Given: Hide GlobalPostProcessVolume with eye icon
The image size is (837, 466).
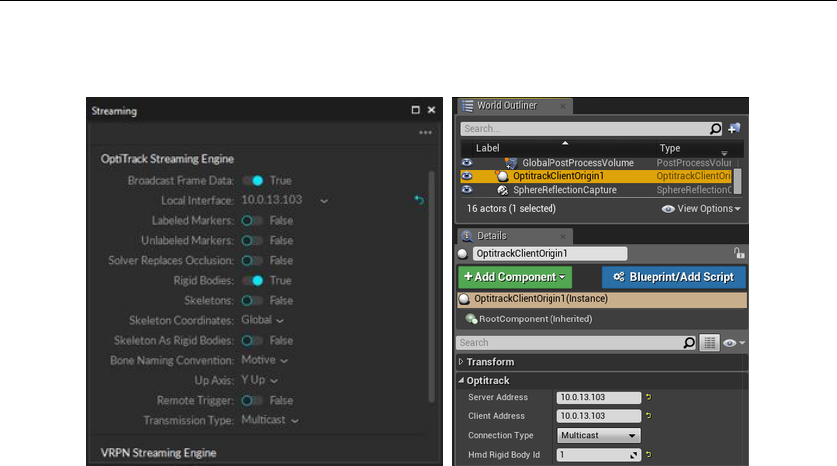Looking at the screenshot, I should coord(467,162).
